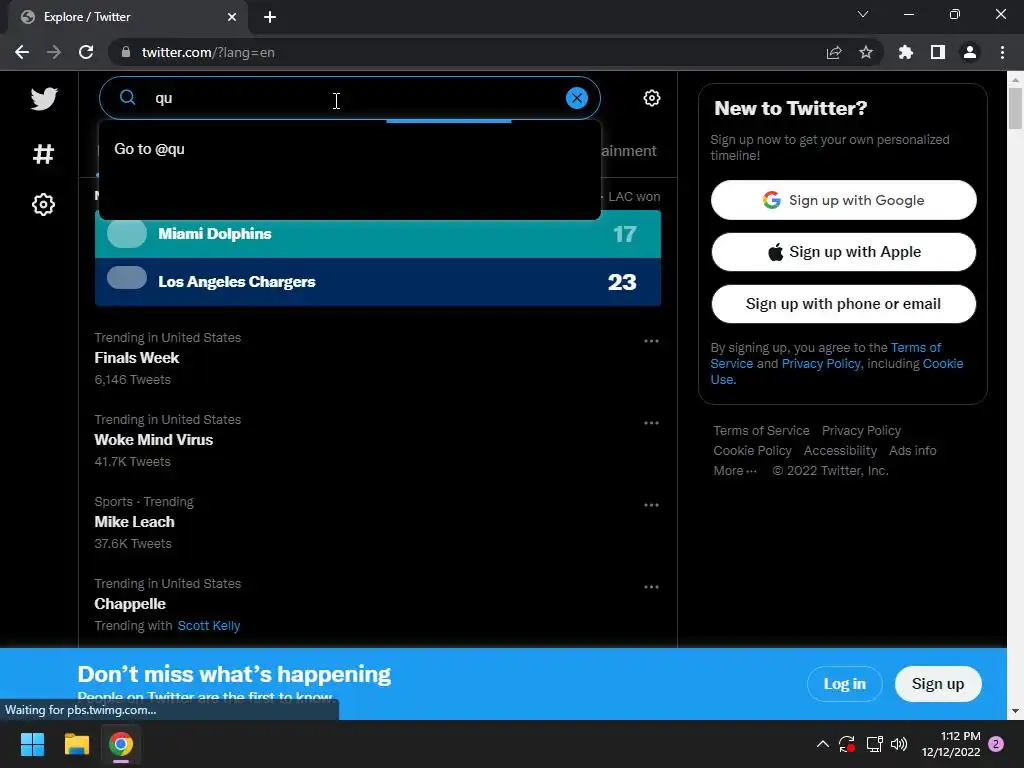1024x768 pixels.
Task: Open the taskbar clock and date
Action: coord(951,744)
